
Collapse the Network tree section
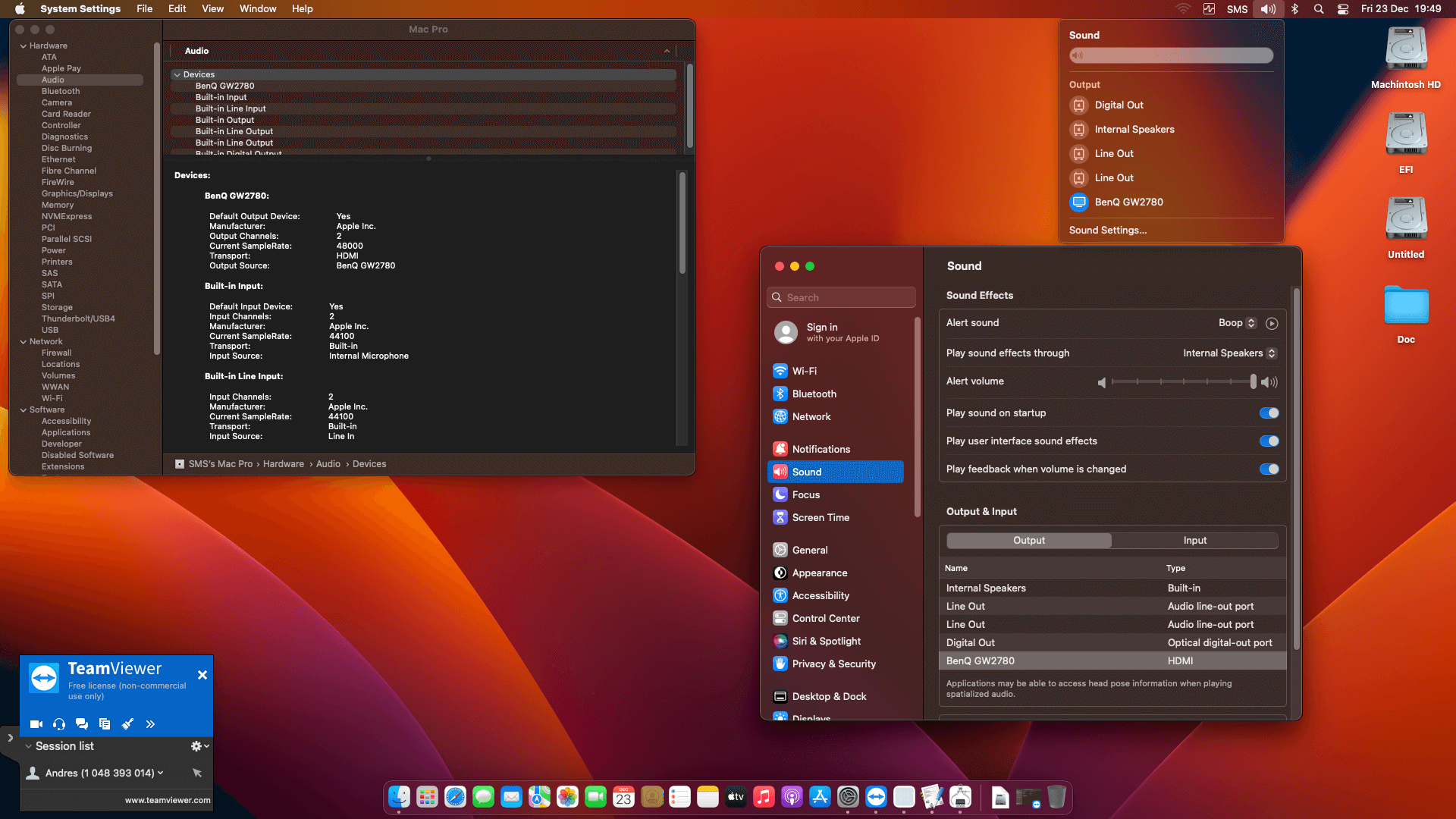24,342
